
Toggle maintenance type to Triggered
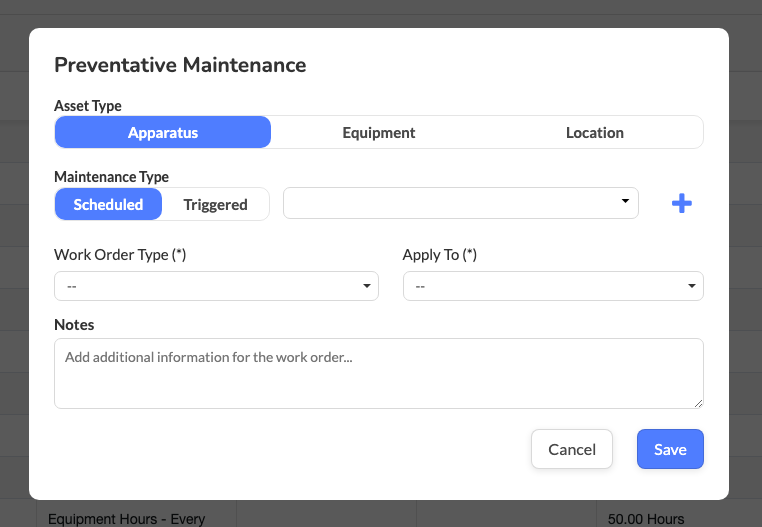215,204
